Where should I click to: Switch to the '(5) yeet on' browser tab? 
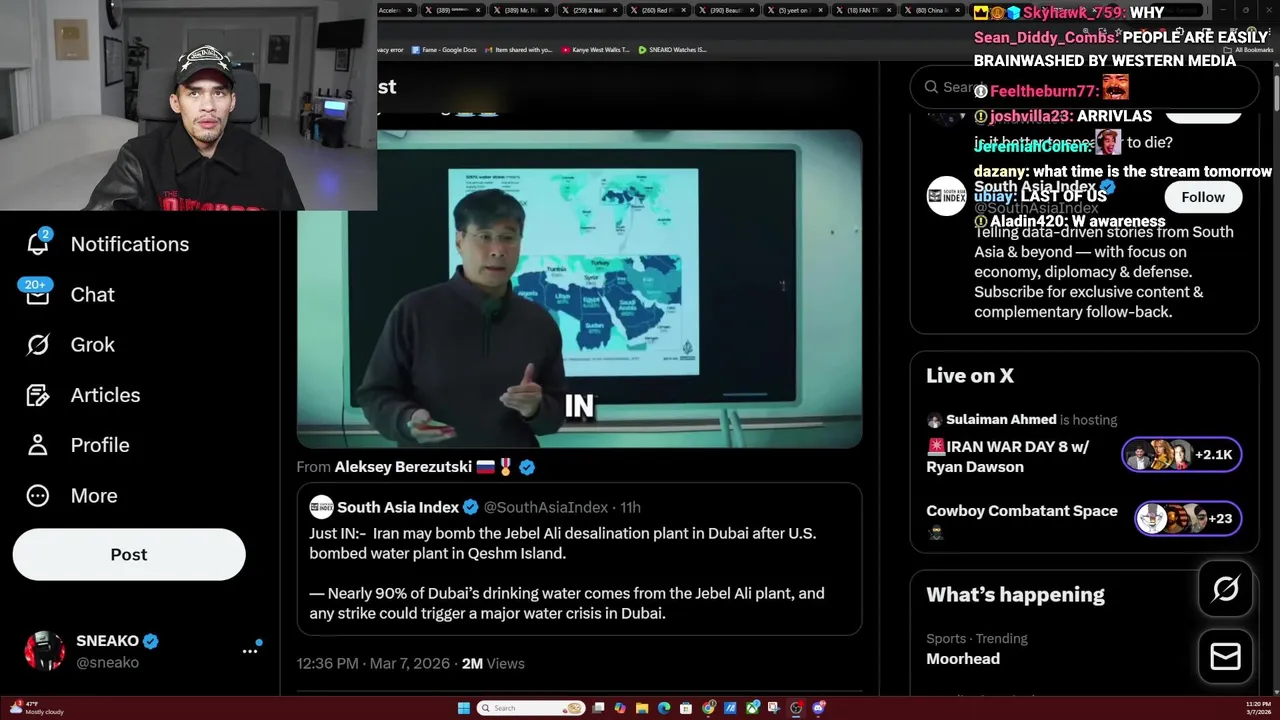pos(796,10)
